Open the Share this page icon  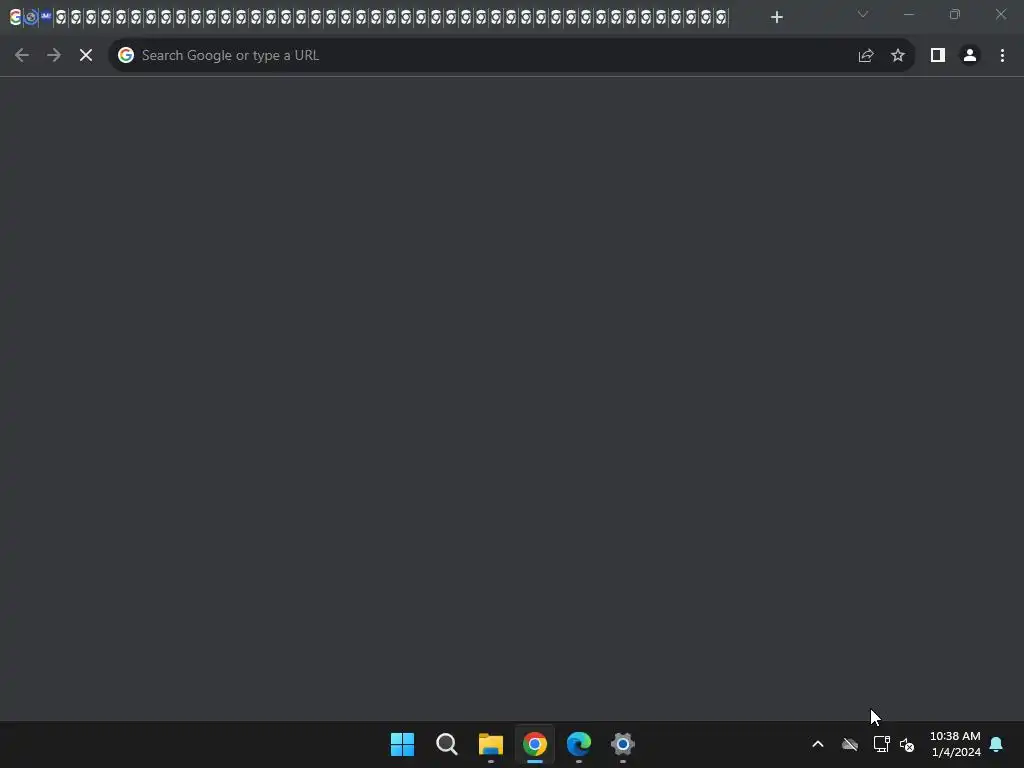tap(866, 56)
